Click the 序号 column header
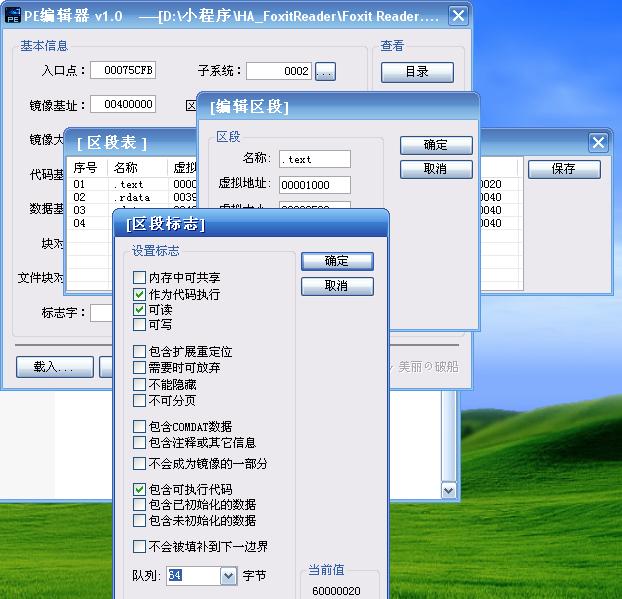This screenshot has width=622, height=599. pos(87,167)
